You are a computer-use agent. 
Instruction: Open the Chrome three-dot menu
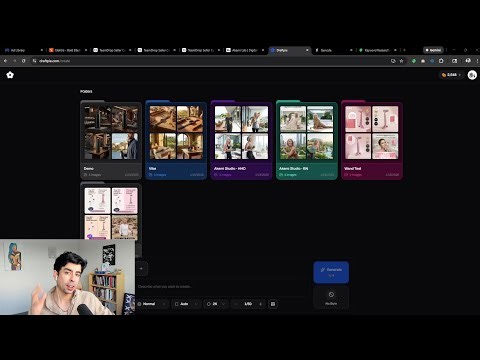pyautogui.click(x=477, y=61)
